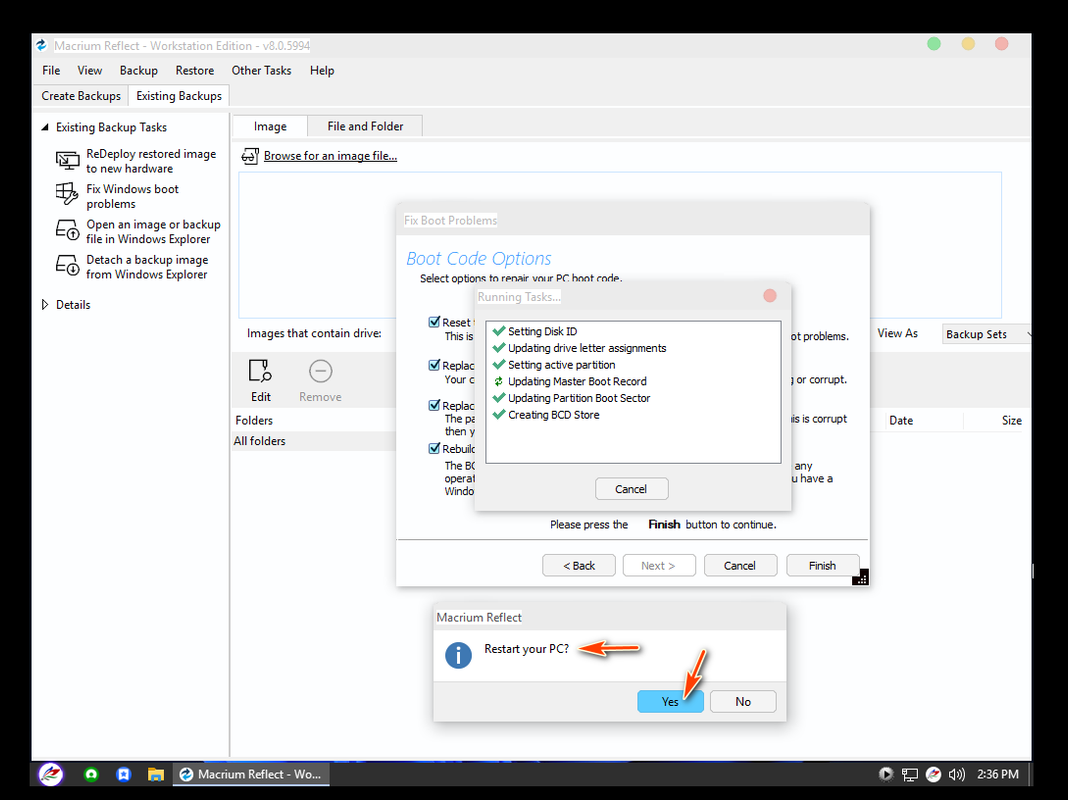The height and width of the screenshot is (800, 1068).
Task: Click the Fix Windows boot problems icon
Action: pos(67,194)
